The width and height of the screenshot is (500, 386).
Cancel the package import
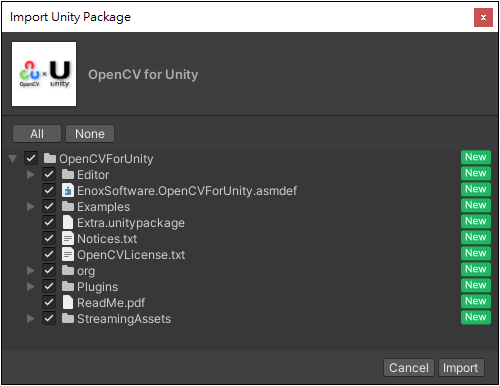pos(409,368)
